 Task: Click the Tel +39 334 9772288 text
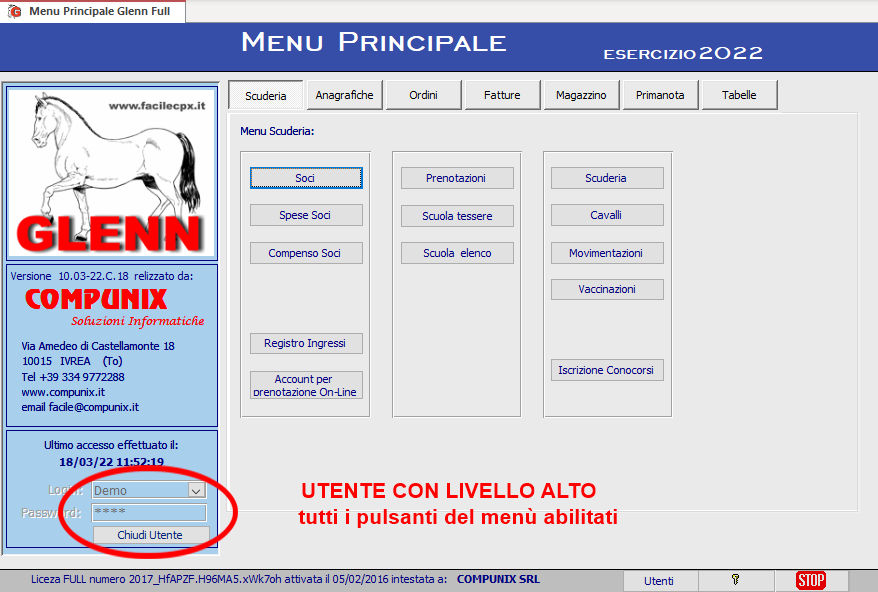[73, 377]
